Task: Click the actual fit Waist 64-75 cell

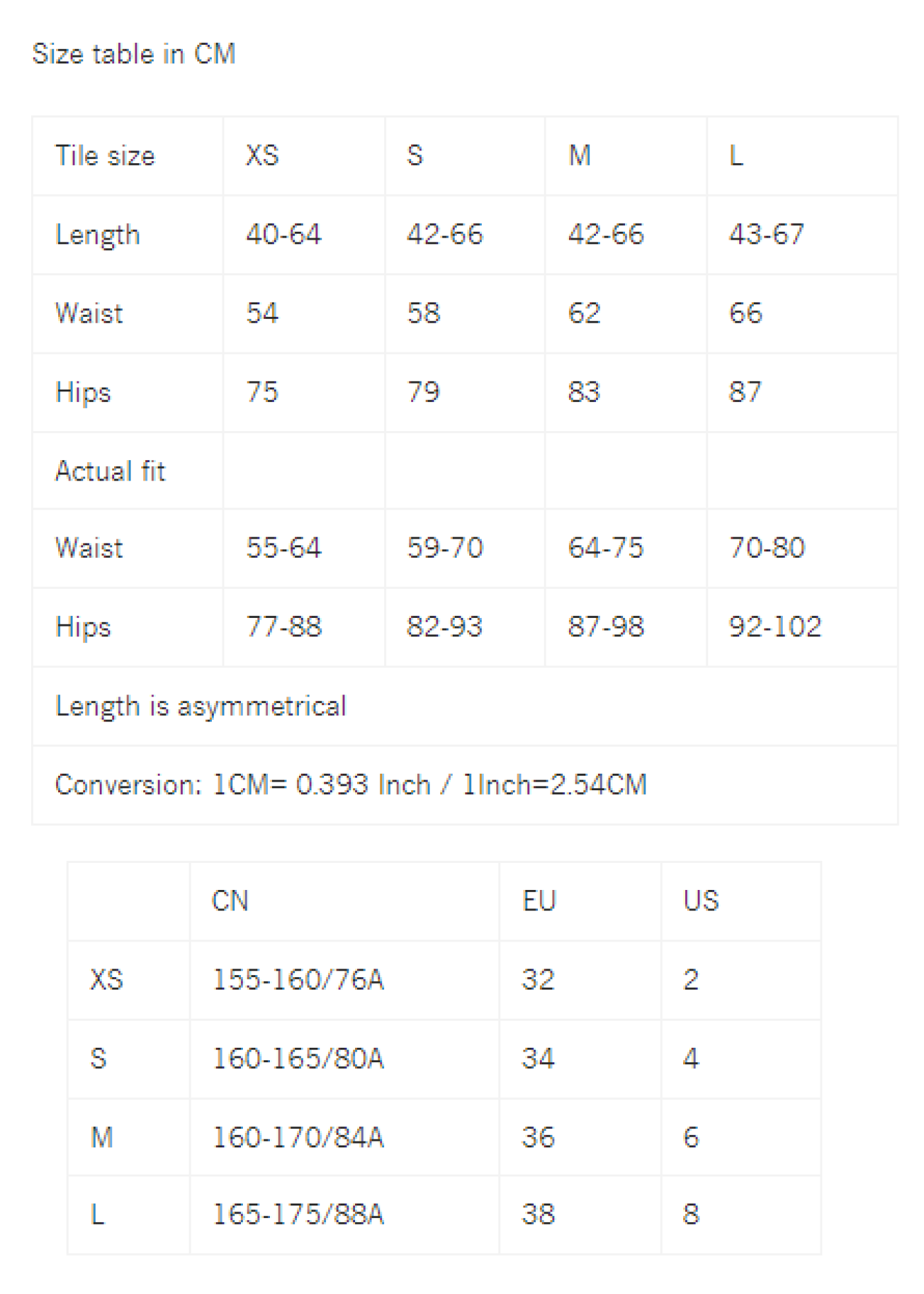Action: (x=626, y=548)
